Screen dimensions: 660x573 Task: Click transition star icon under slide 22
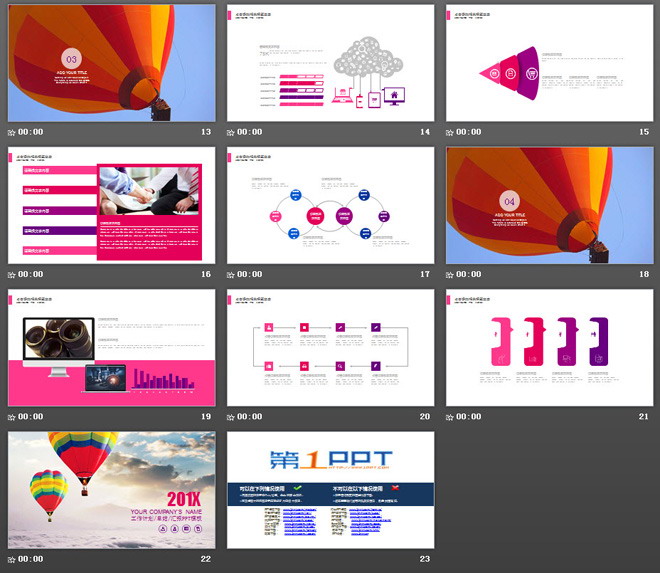pos(12,560)
